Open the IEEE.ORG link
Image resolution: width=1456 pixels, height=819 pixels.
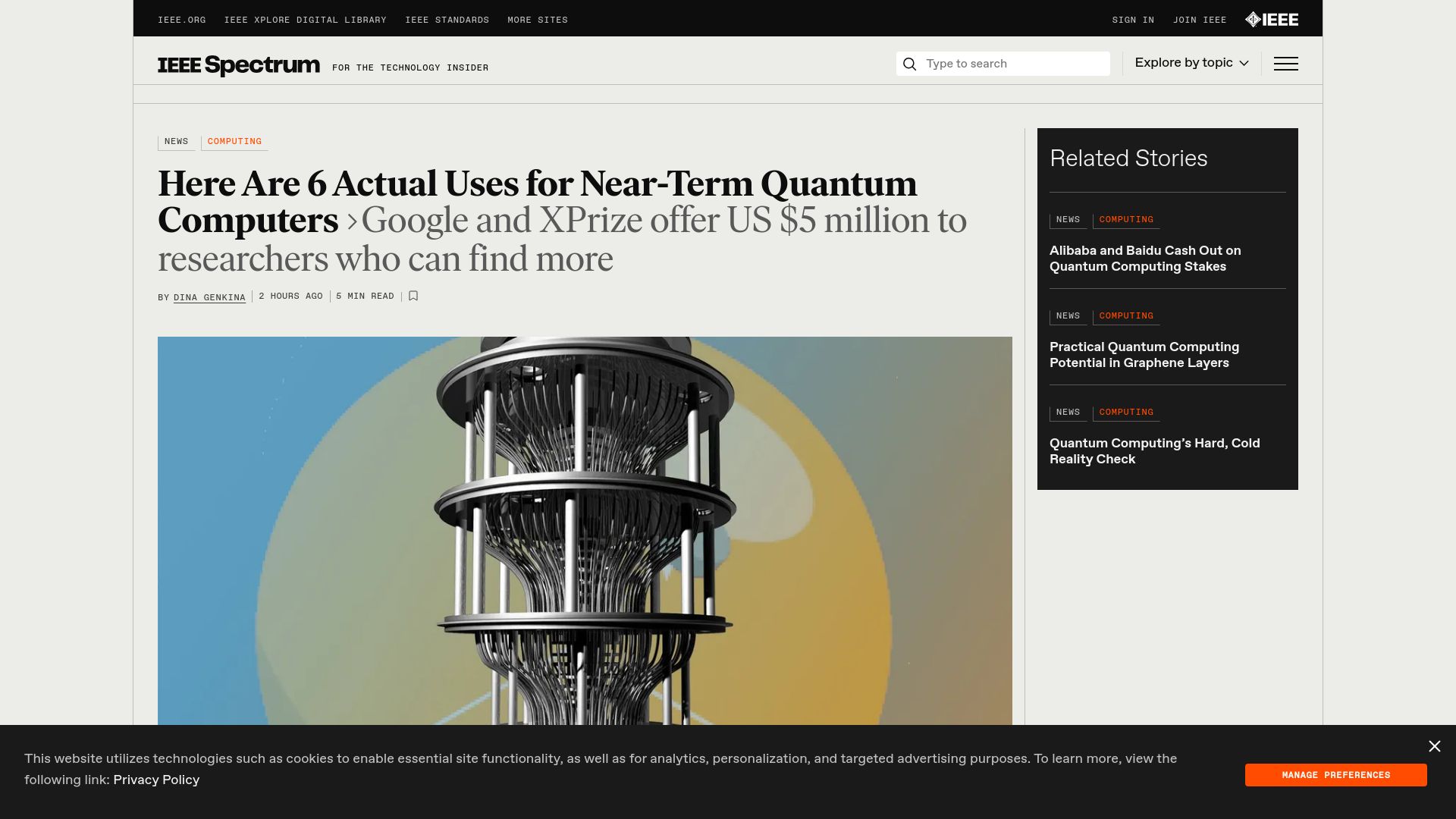pyautogui.click(x=181, y=20)
